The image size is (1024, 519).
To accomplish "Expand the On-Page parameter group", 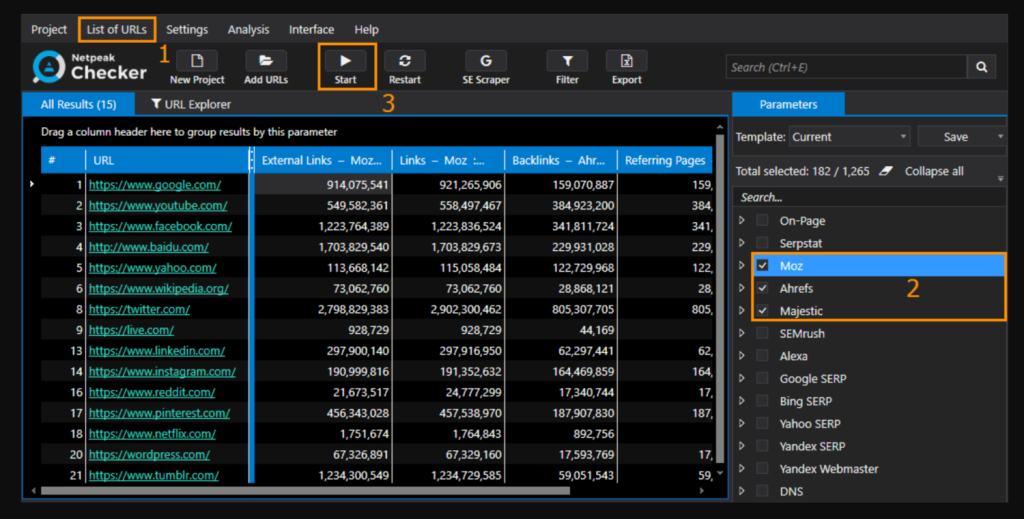I will [x=741, y=221].
